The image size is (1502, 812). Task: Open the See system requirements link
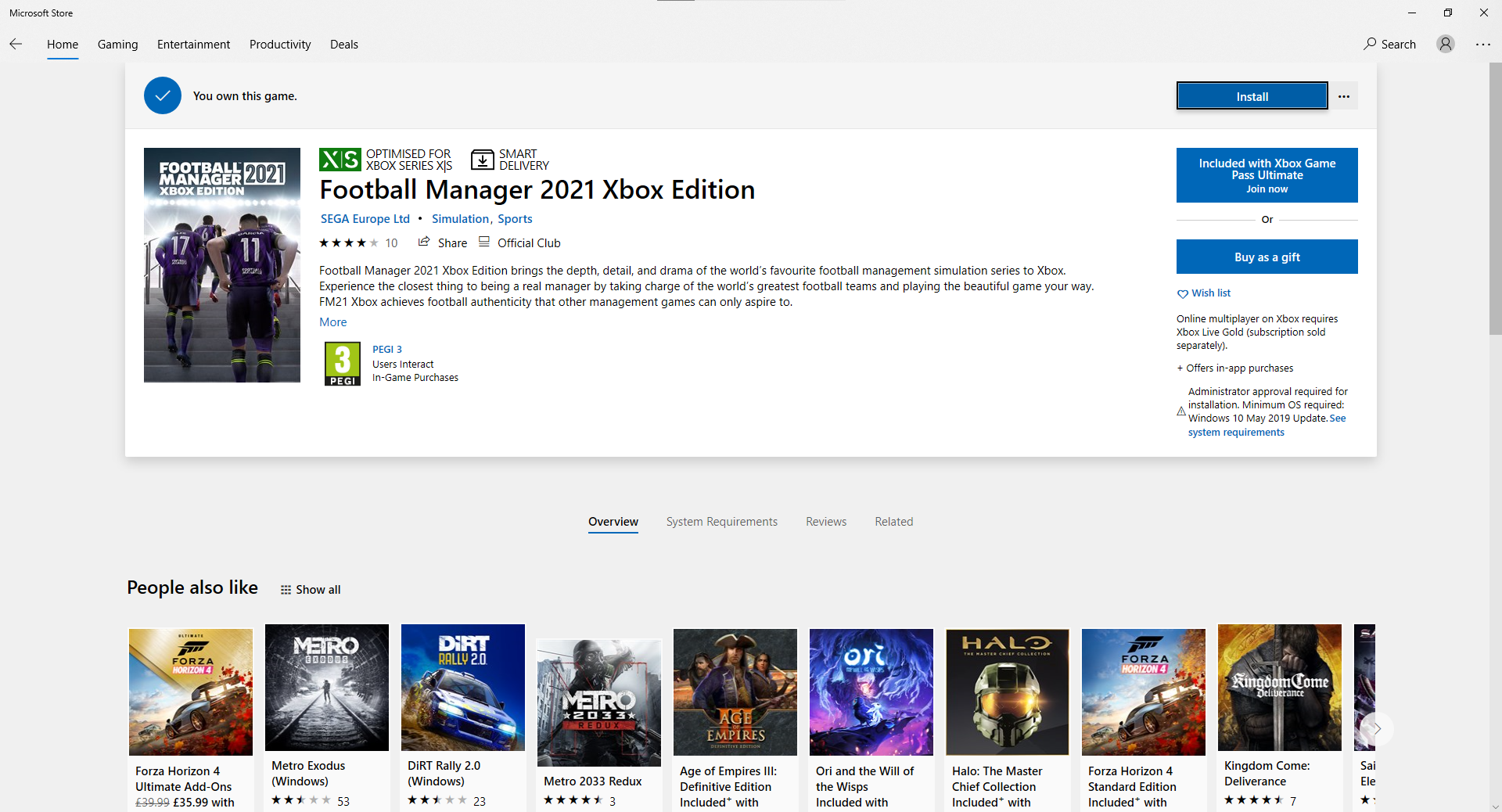1267,426
